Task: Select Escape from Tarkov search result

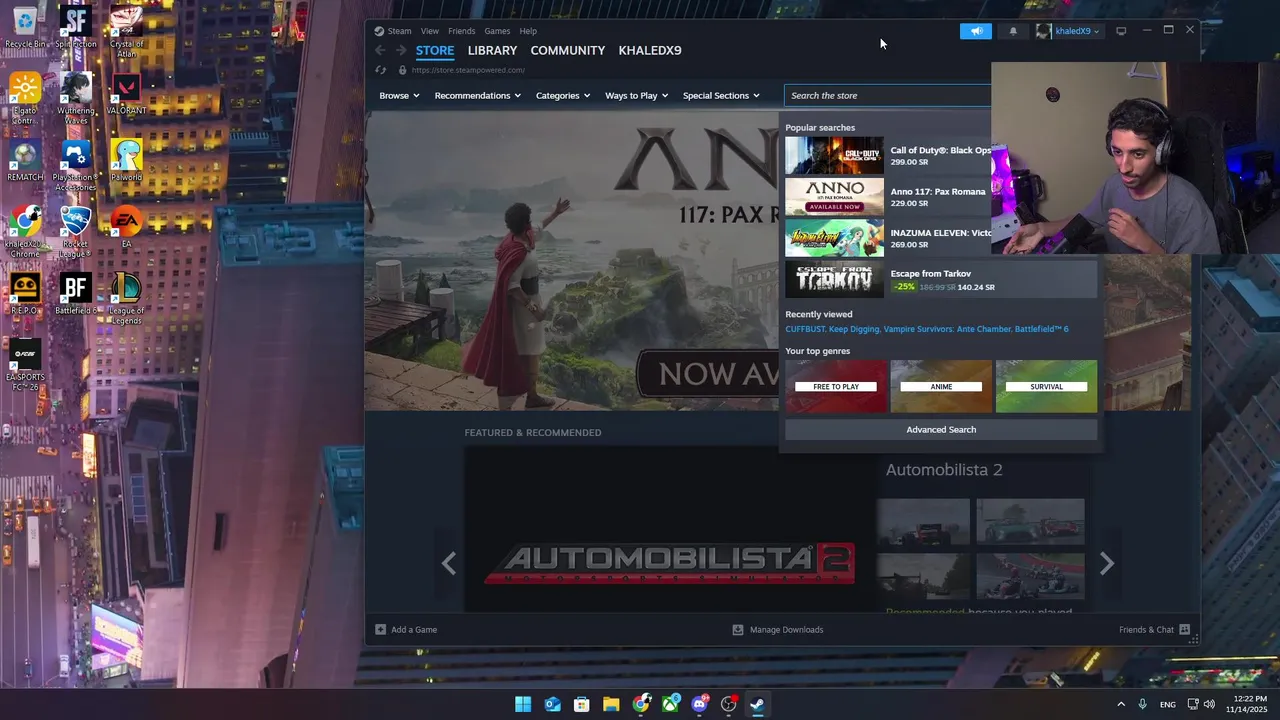Action: 941,280
